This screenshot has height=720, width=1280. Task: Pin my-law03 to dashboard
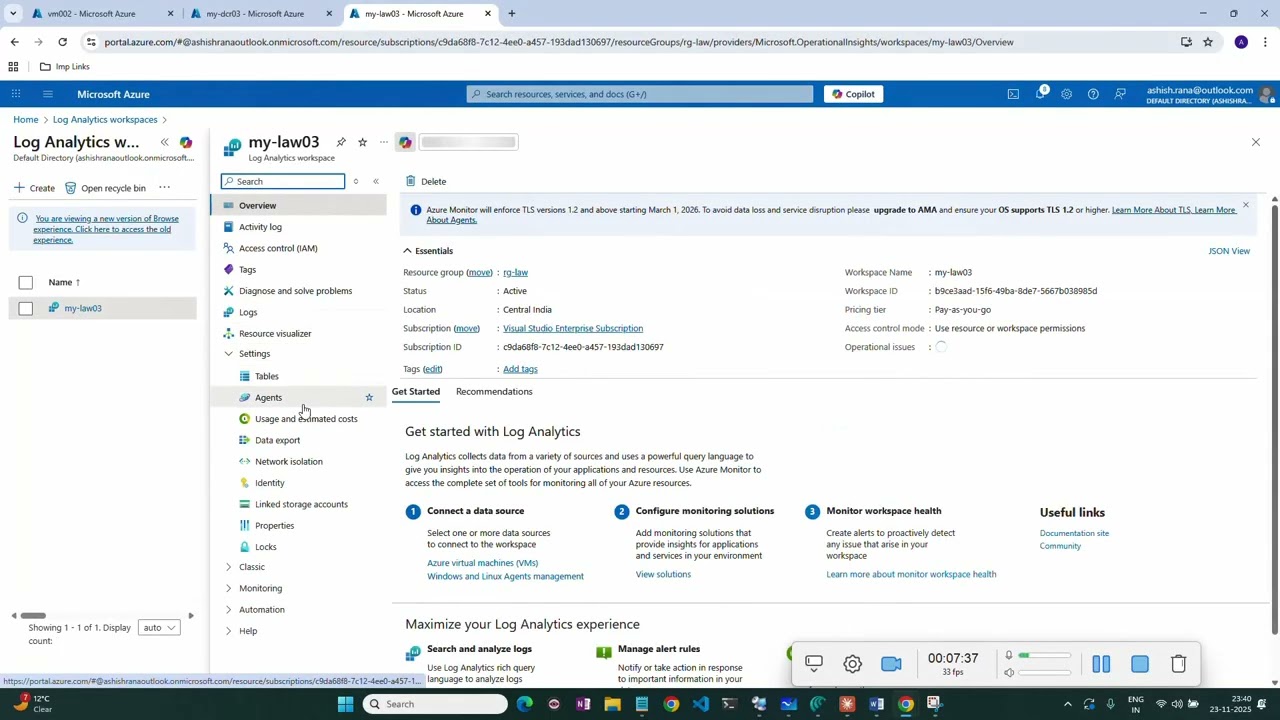pos(341,142)
